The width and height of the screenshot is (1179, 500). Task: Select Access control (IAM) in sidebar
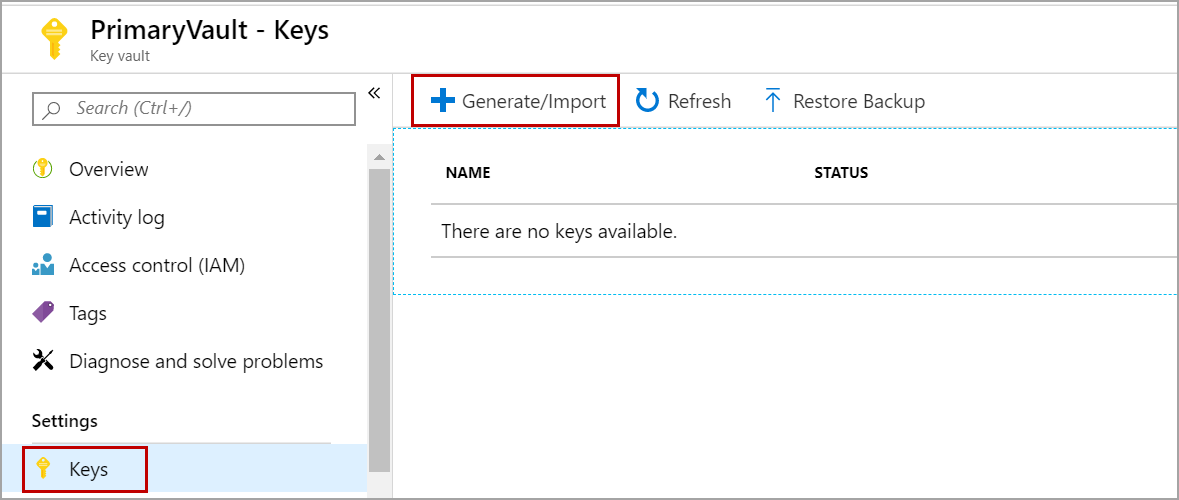[156, 265]
